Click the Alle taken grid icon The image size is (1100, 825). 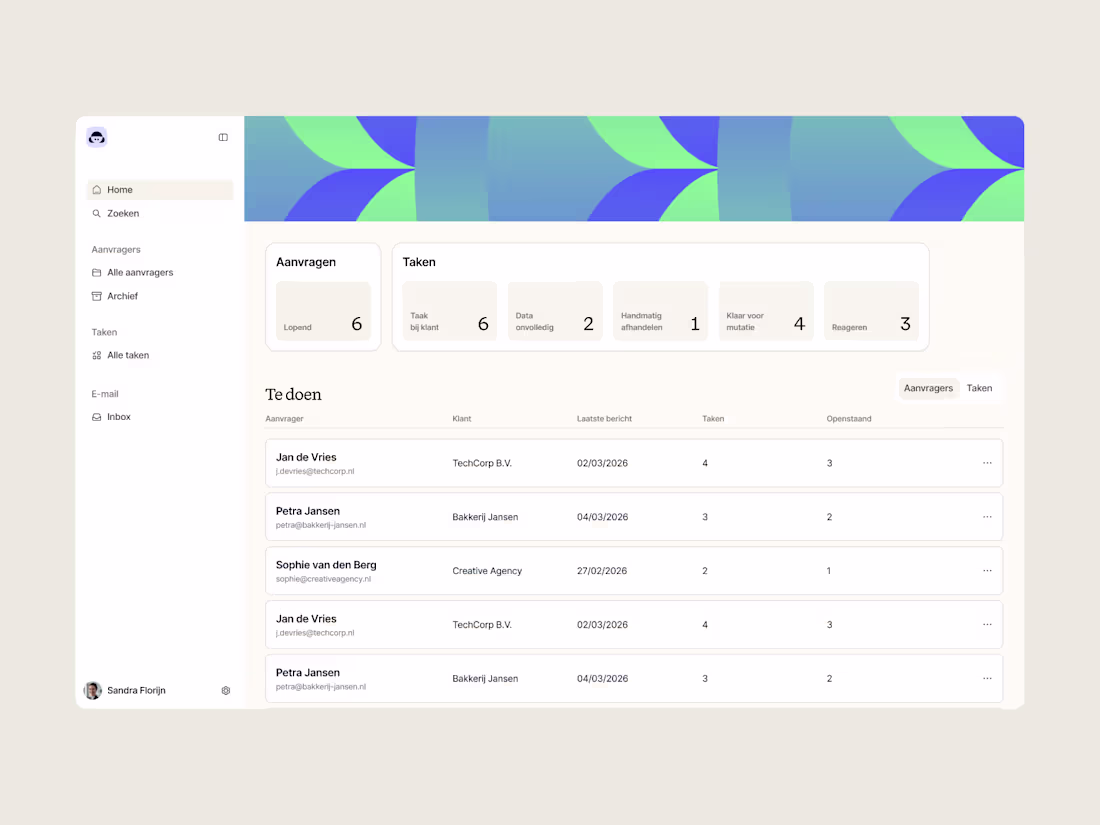[x=97, y=355]
